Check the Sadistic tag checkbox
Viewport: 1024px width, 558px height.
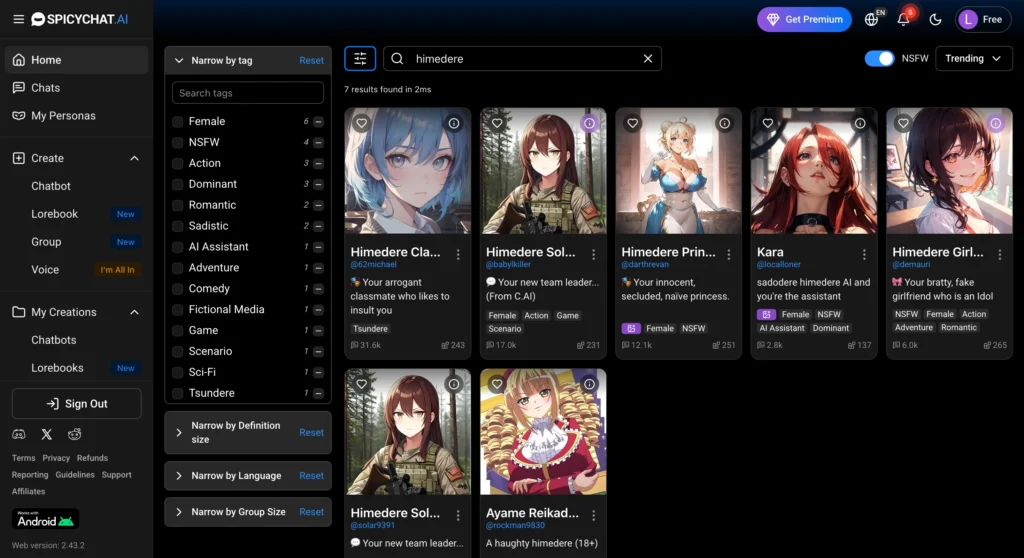point(178,226)
